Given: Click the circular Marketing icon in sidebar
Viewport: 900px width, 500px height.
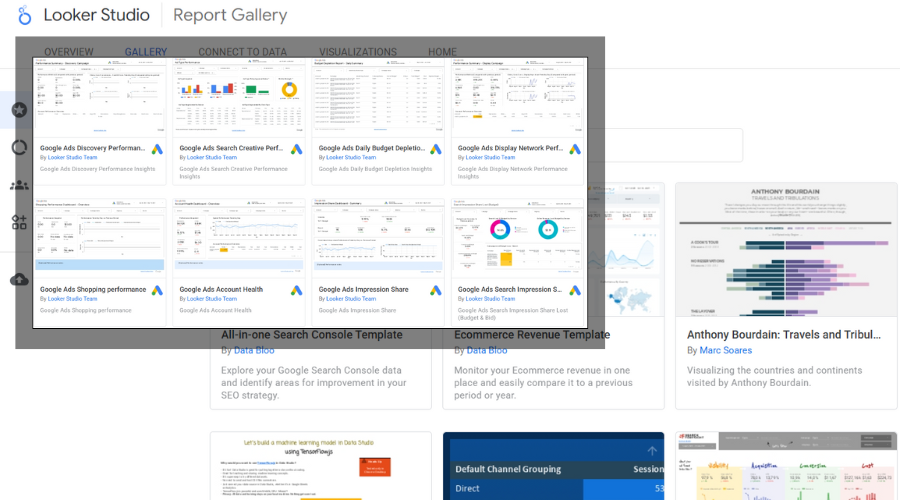Looking at the screenshot, I should pyautogui.click(x=19, y=147).
